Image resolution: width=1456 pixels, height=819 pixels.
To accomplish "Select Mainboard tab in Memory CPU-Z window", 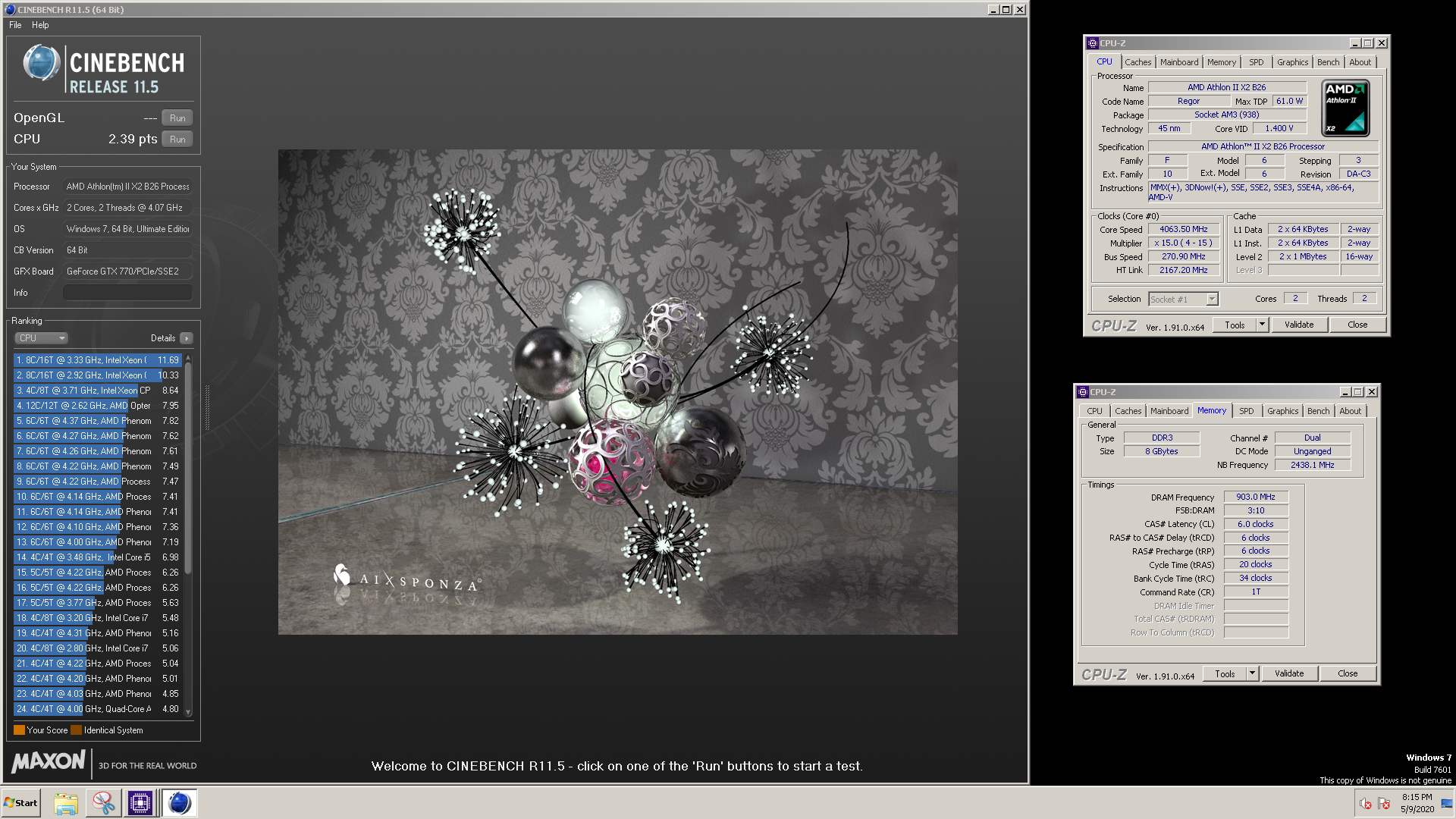I will [1169, 411].
